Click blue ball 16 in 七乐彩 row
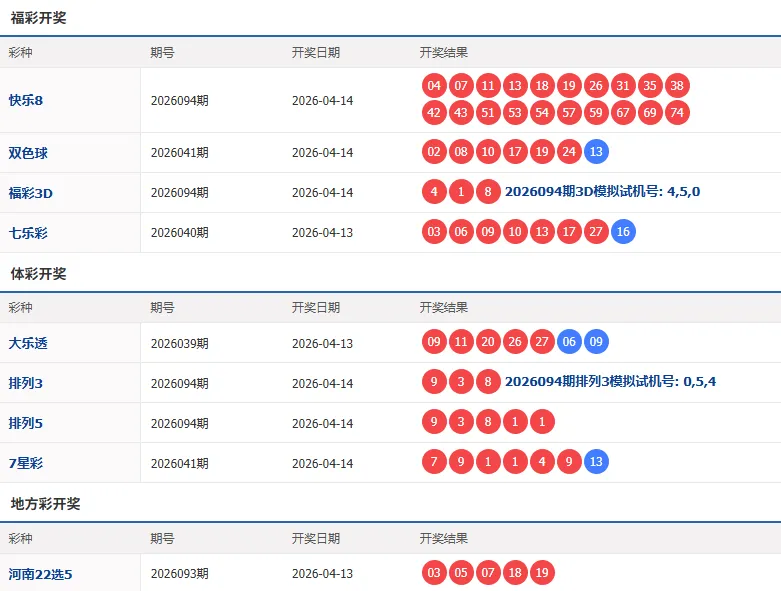 [623, 232]
